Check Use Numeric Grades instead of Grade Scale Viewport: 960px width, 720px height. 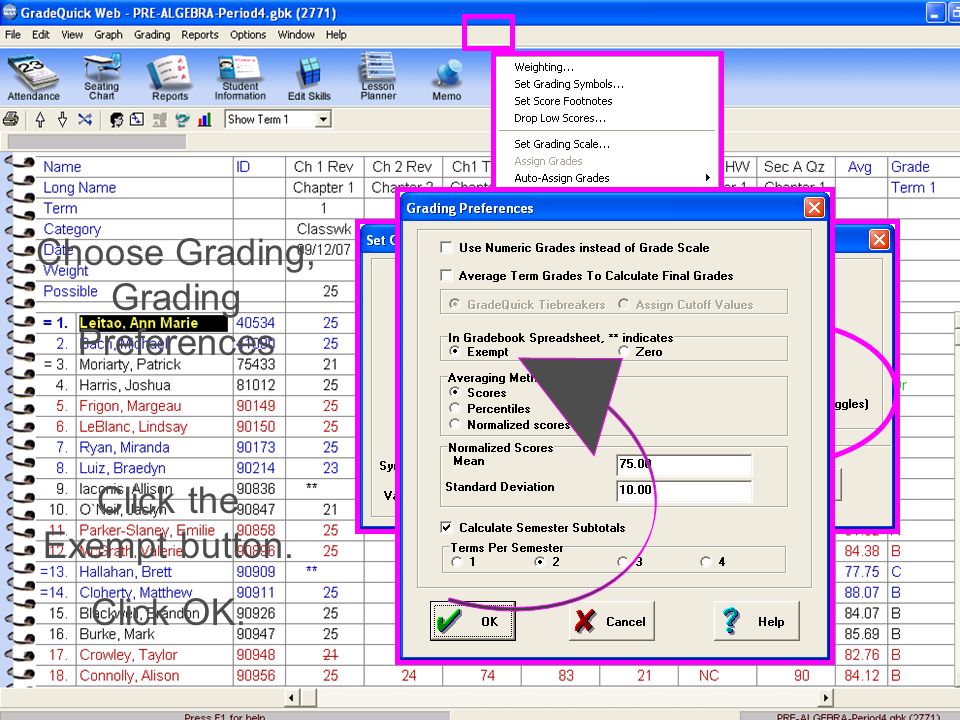[x=447, y=247]
